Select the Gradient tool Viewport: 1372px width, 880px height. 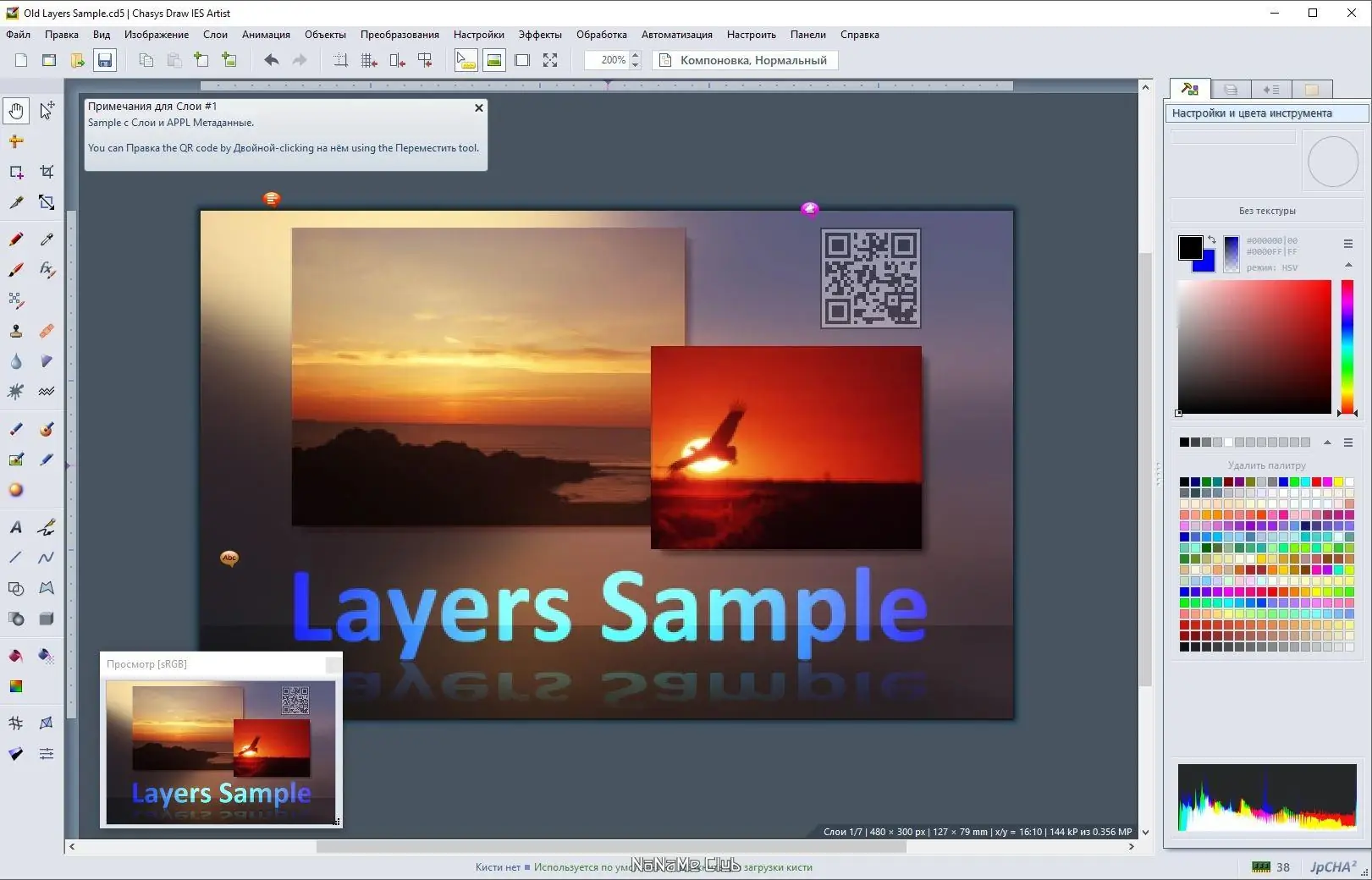16,686
